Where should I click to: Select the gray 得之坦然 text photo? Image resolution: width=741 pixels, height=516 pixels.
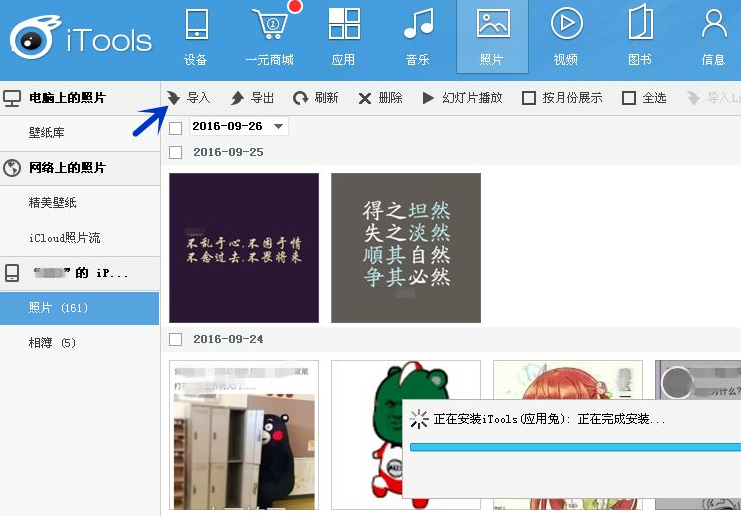(x=406, y=248)
